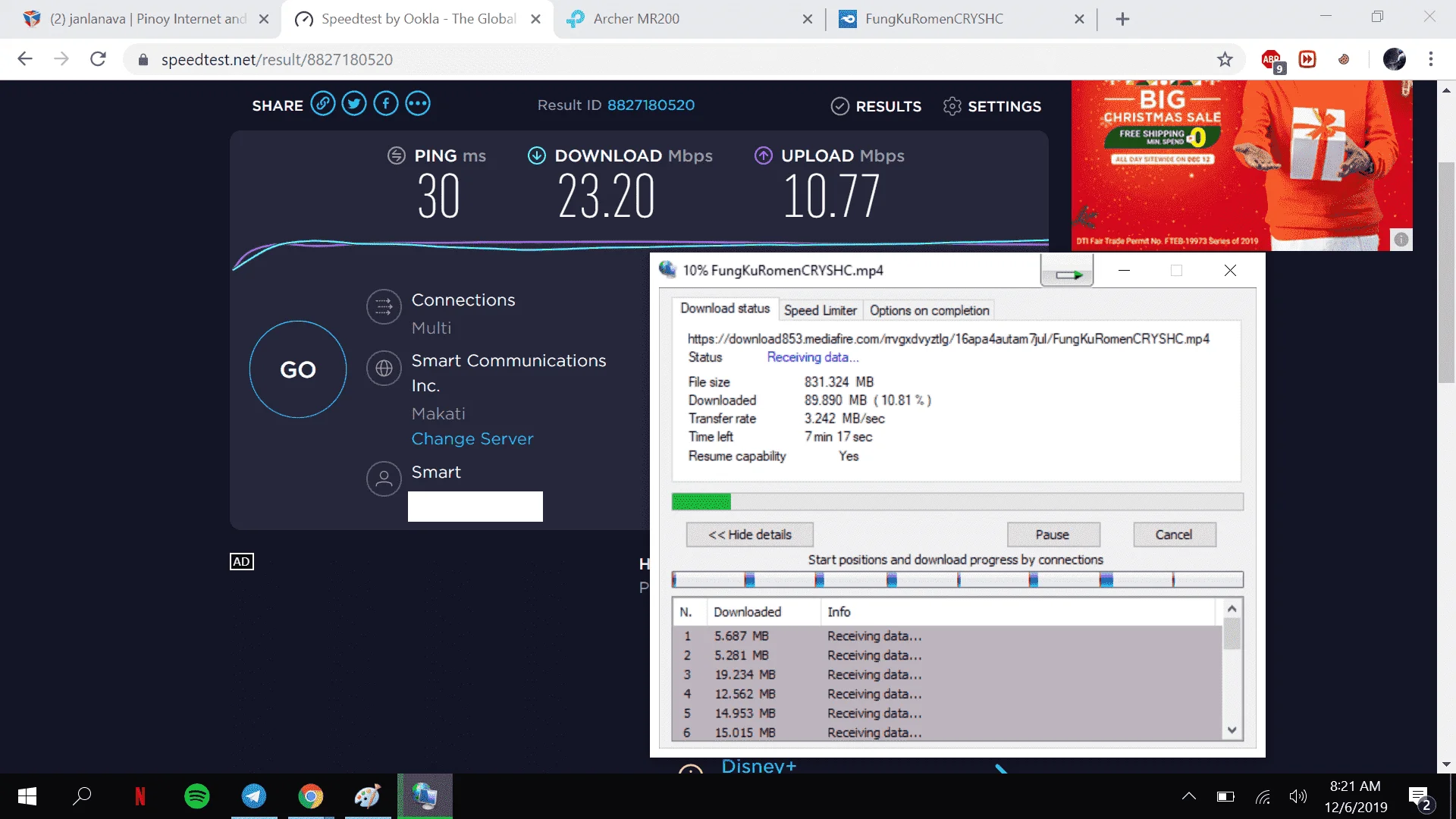Open the Speedtest results check icon
Image resolution: width=1456 pixels, height=819 pixels.
pyautogui.click(x=839, y=106)
